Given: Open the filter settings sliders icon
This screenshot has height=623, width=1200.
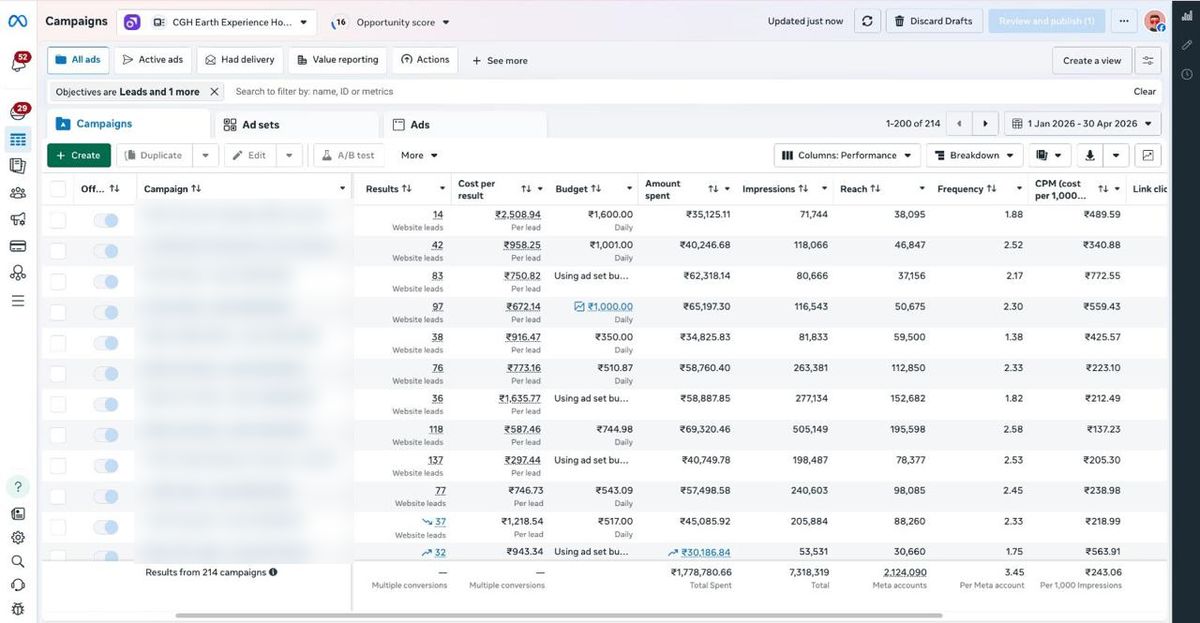Looking at the screenshot, I should pyautogui.click(x=1148, y=61).
